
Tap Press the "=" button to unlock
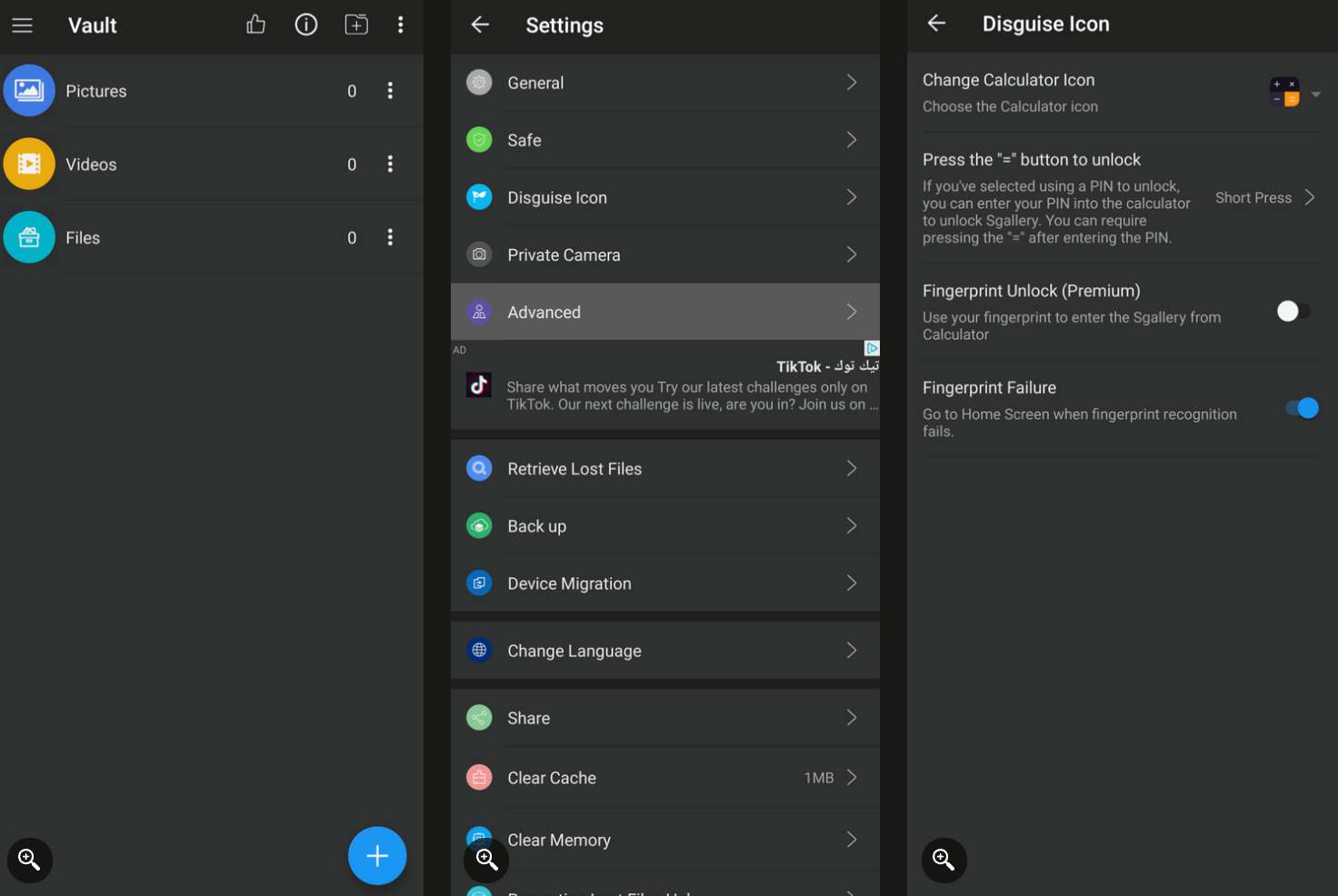coord(1032,159)
